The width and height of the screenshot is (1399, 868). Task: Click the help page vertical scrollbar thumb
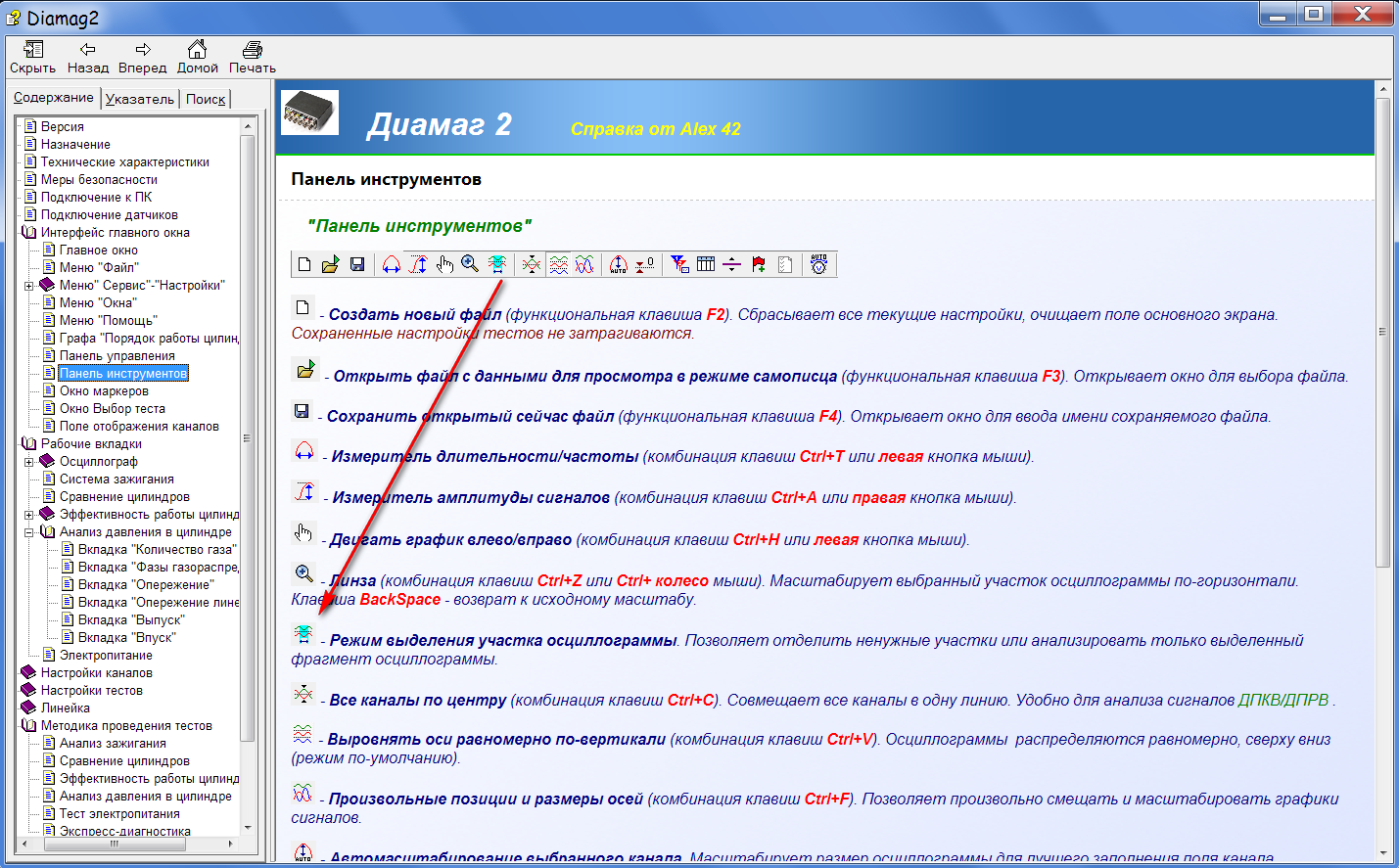pos(1383,332)
